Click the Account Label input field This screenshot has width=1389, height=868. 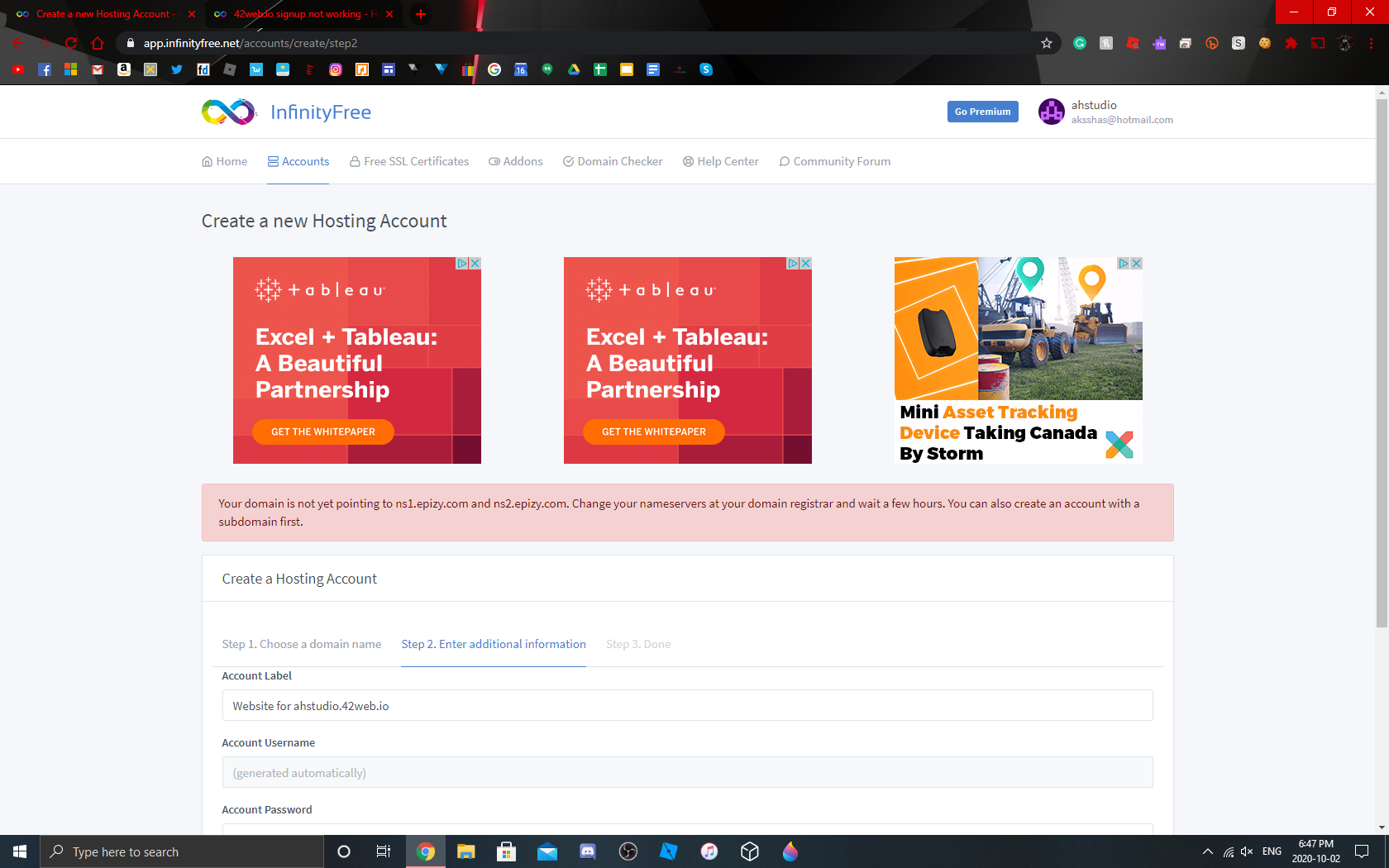coord(687,705)
